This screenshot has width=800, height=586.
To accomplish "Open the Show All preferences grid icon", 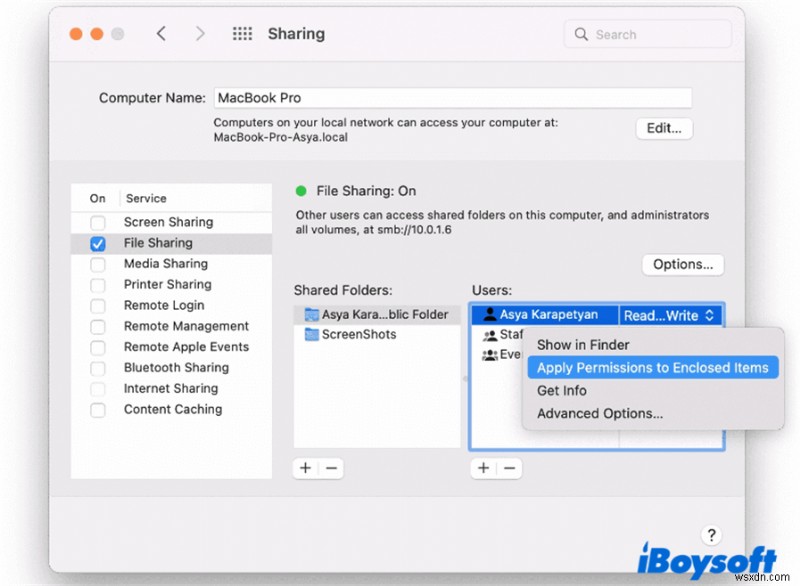I will [x=242, y=33].
